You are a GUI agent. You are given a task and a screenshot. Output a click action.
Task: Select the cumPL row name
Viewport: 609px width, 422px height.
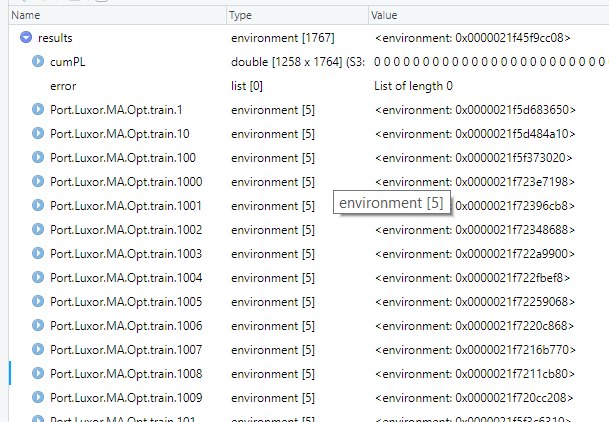[x=68, y=62]
